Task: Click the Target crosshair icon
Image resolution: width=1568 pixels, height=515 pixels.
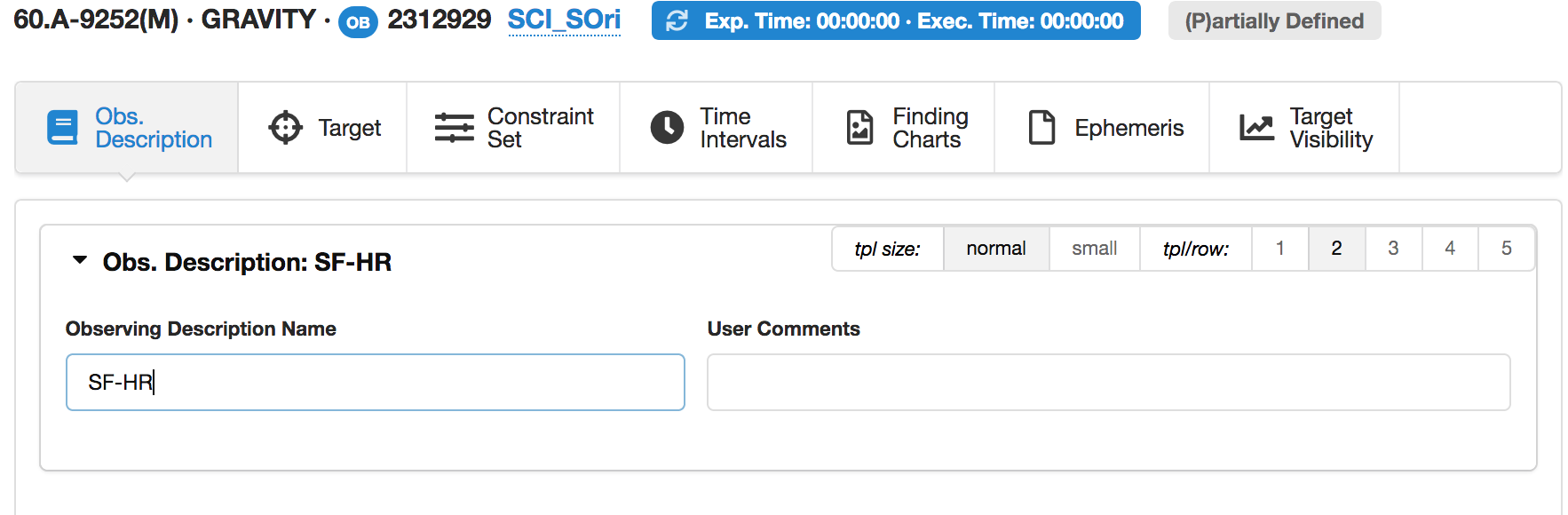Action: coord(285,128)
